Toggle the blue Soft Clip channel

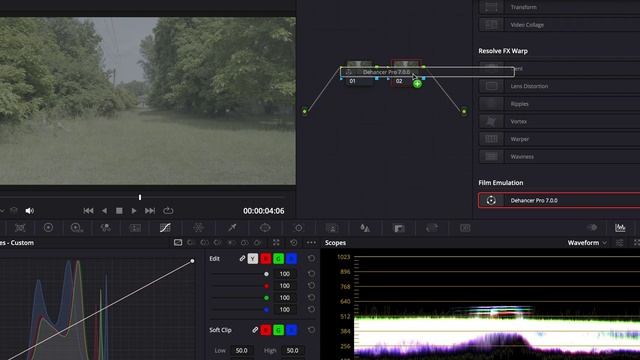pyautogui.click(x=291, y=330)
